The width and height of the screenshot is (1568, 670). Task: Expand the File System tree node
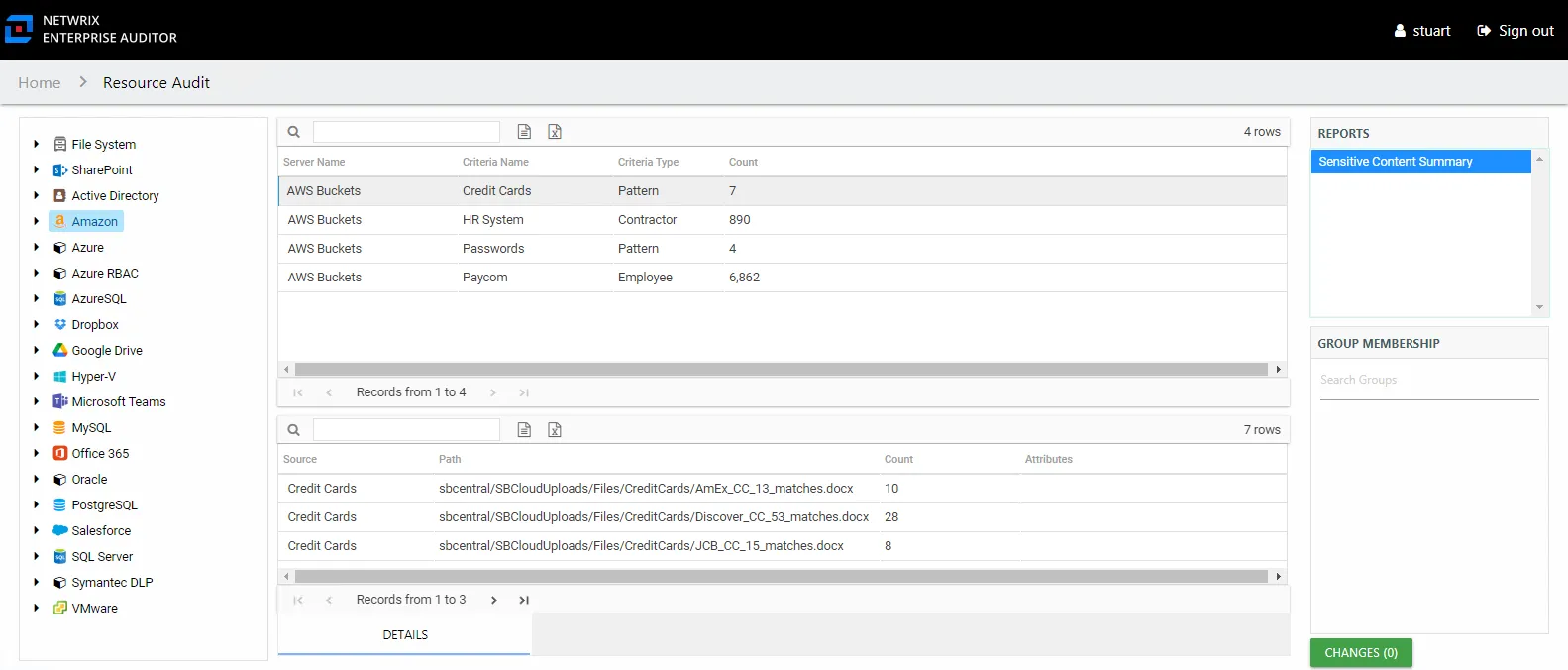tap(37, 144)
